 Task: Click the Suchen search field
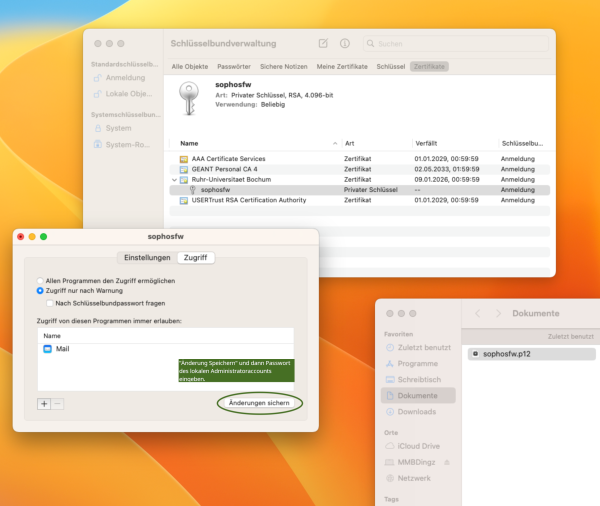(x=458, y=44)
